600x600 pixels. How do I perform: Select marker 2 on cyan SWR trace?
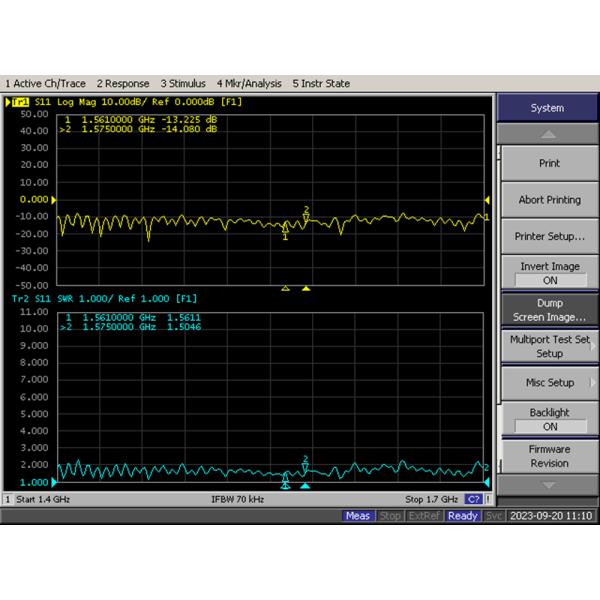tap(305, 460)
